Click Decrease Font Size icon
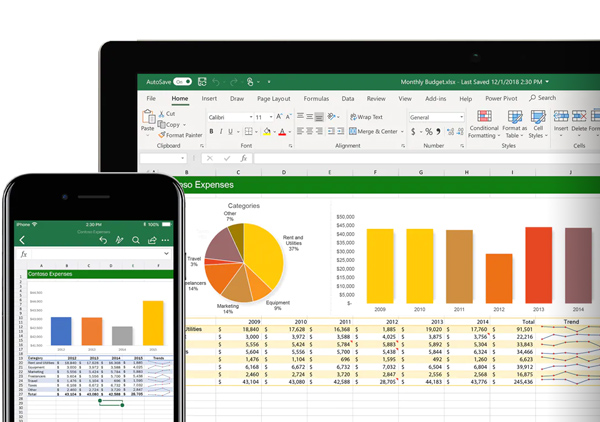600x422 pixels. 289,116
